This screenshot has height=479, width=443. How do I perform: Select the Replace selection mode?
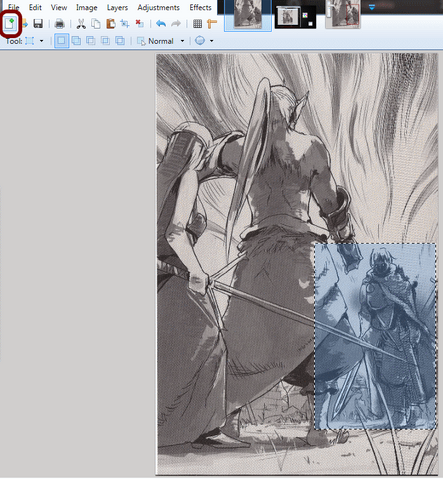point(61,41)
